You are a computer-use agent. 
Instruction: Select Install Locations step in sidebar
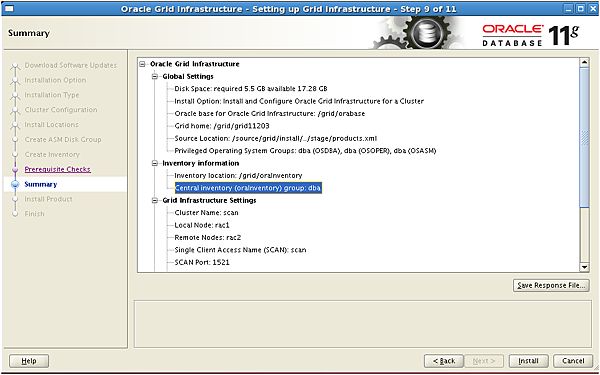[x=52, y=125]
